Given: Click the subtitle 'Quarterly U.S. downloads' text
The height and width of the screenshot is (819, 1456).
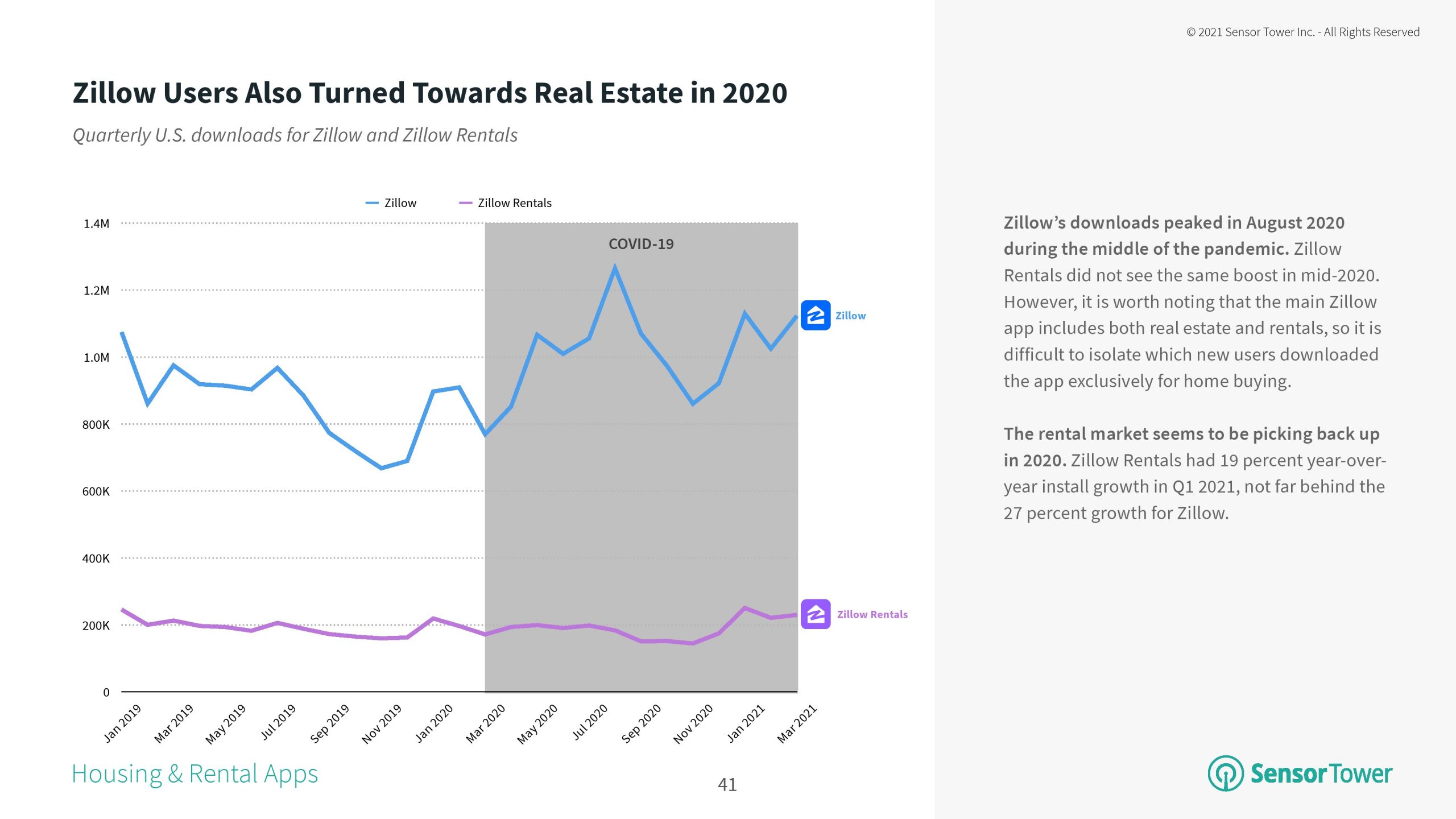Looking at the screenshot, I should 295,135.
